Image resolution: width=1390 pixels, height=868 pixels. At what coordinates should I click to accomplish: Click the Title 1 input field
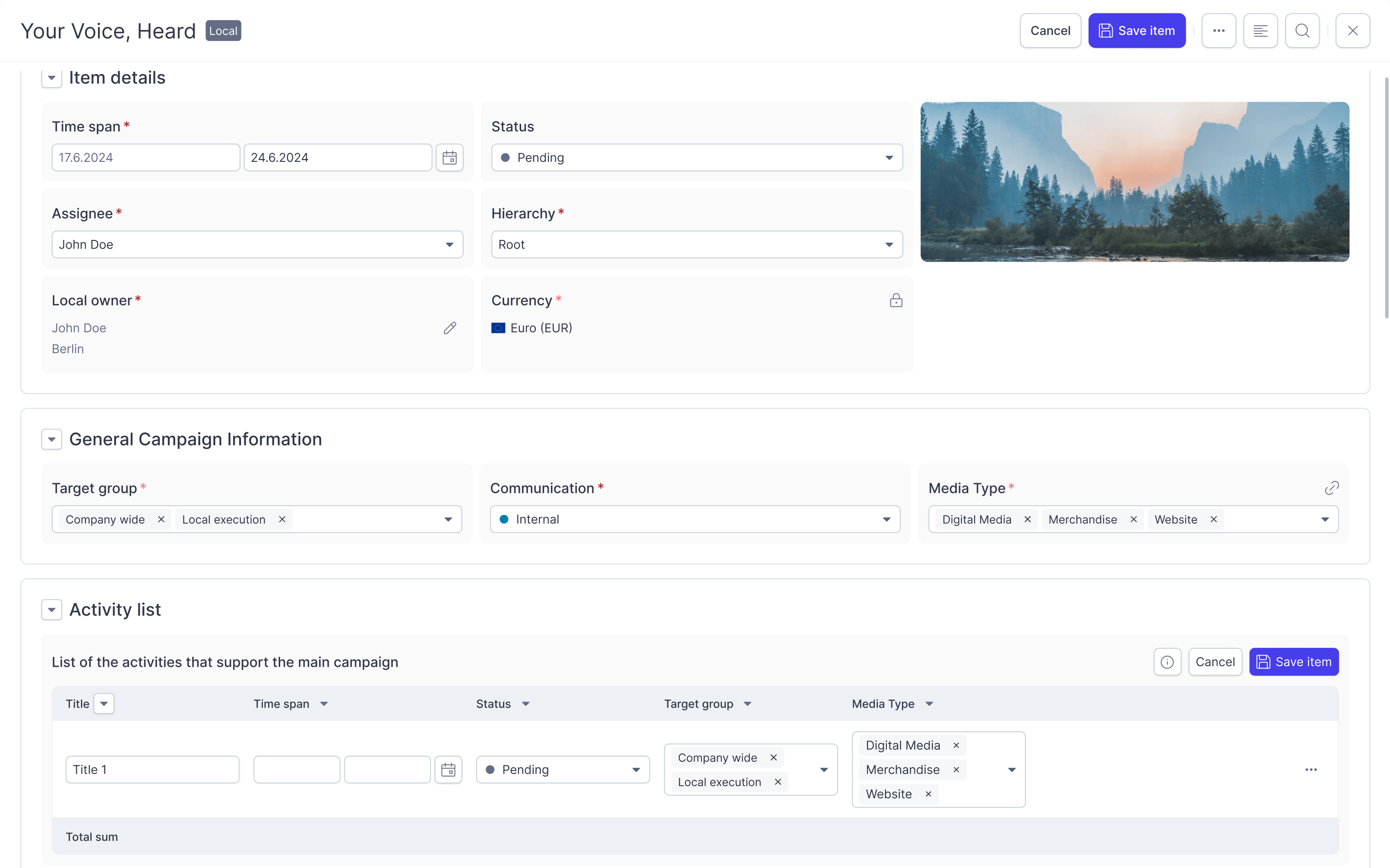pyautogui.click(x=152, y=770)
